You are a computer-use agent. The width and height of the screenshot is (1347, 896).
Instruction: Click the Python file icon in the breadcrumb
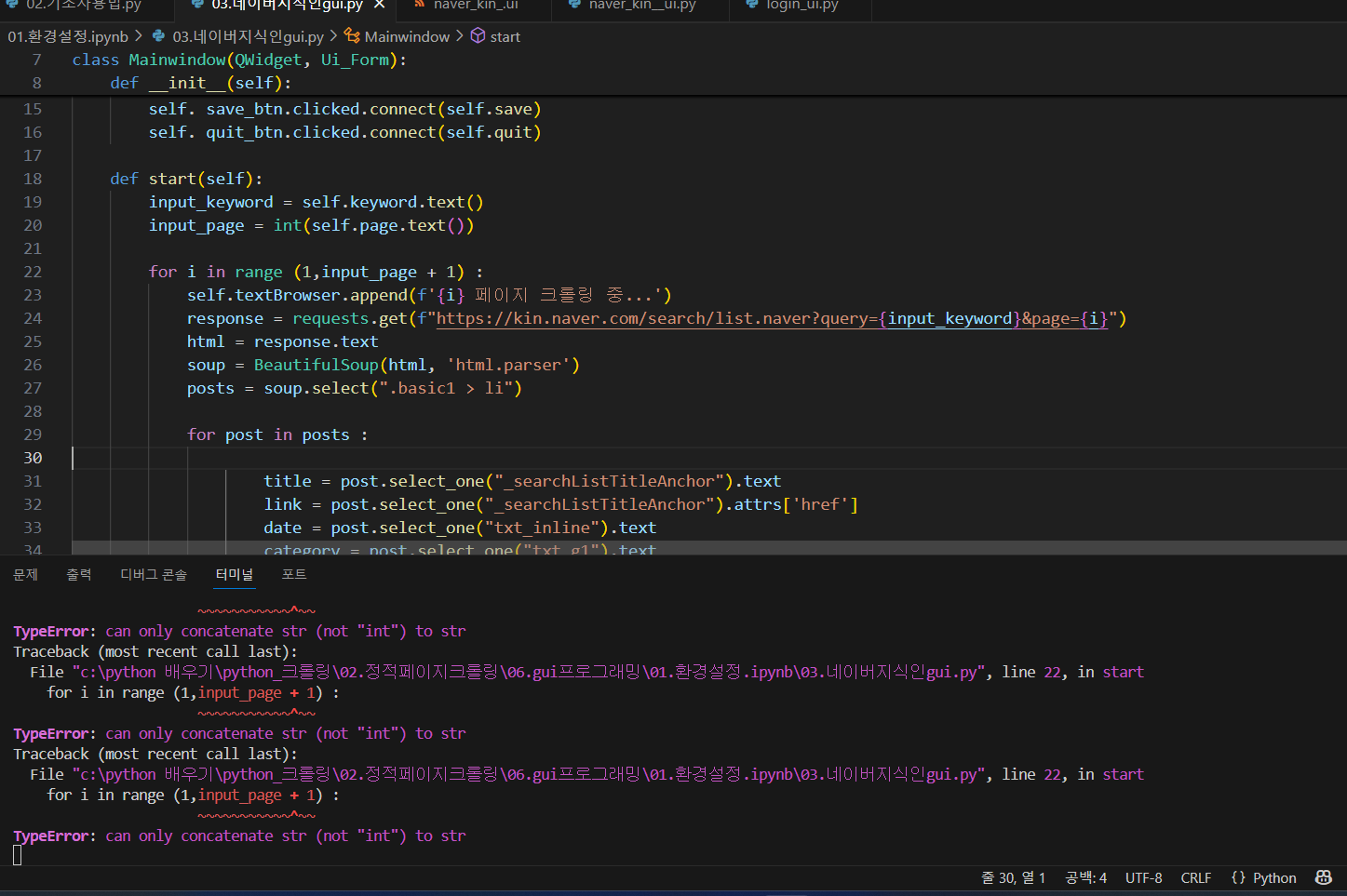tap(159, 36)
